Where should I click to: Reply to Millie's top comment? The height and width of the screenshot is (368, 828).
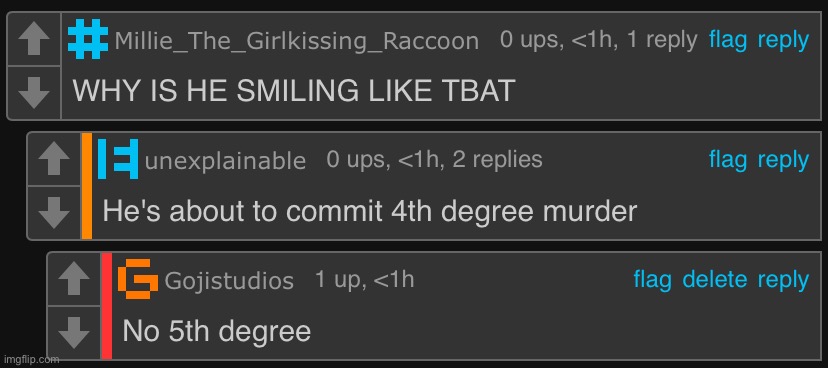pos(783,41)
